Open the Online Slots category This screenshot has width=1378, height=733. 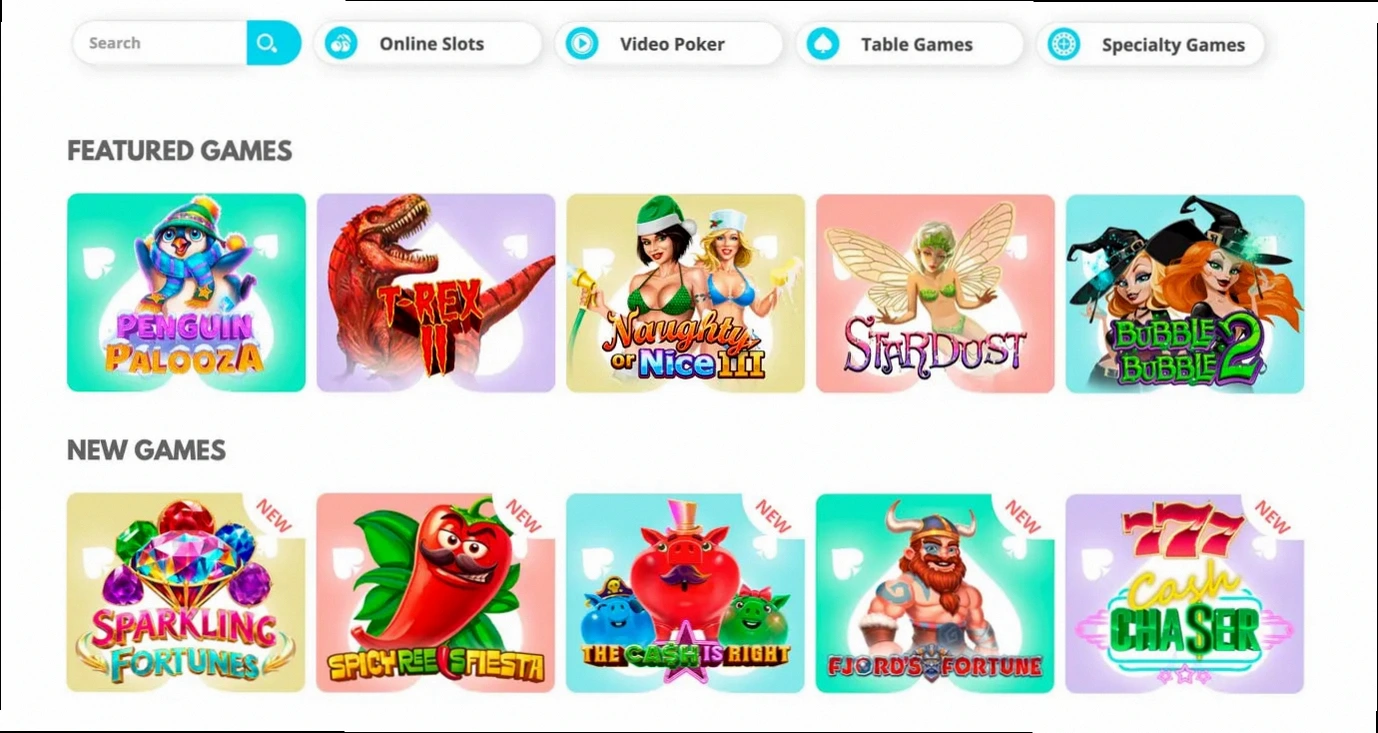[x=428, y=44]
